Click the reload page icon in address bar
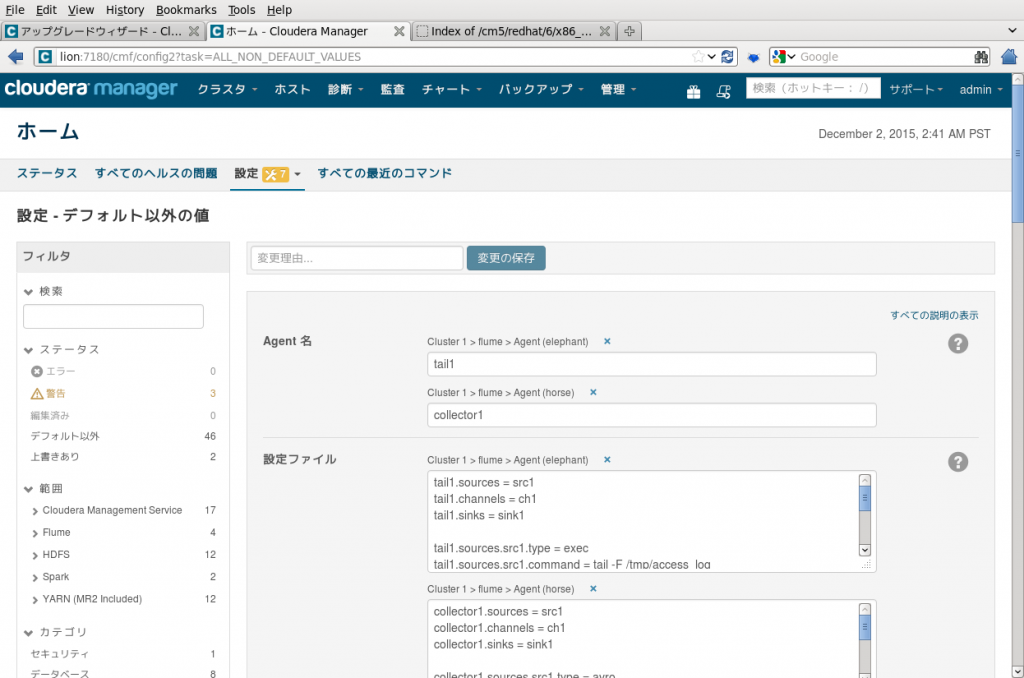The image size is (1024, 678). 728,57
